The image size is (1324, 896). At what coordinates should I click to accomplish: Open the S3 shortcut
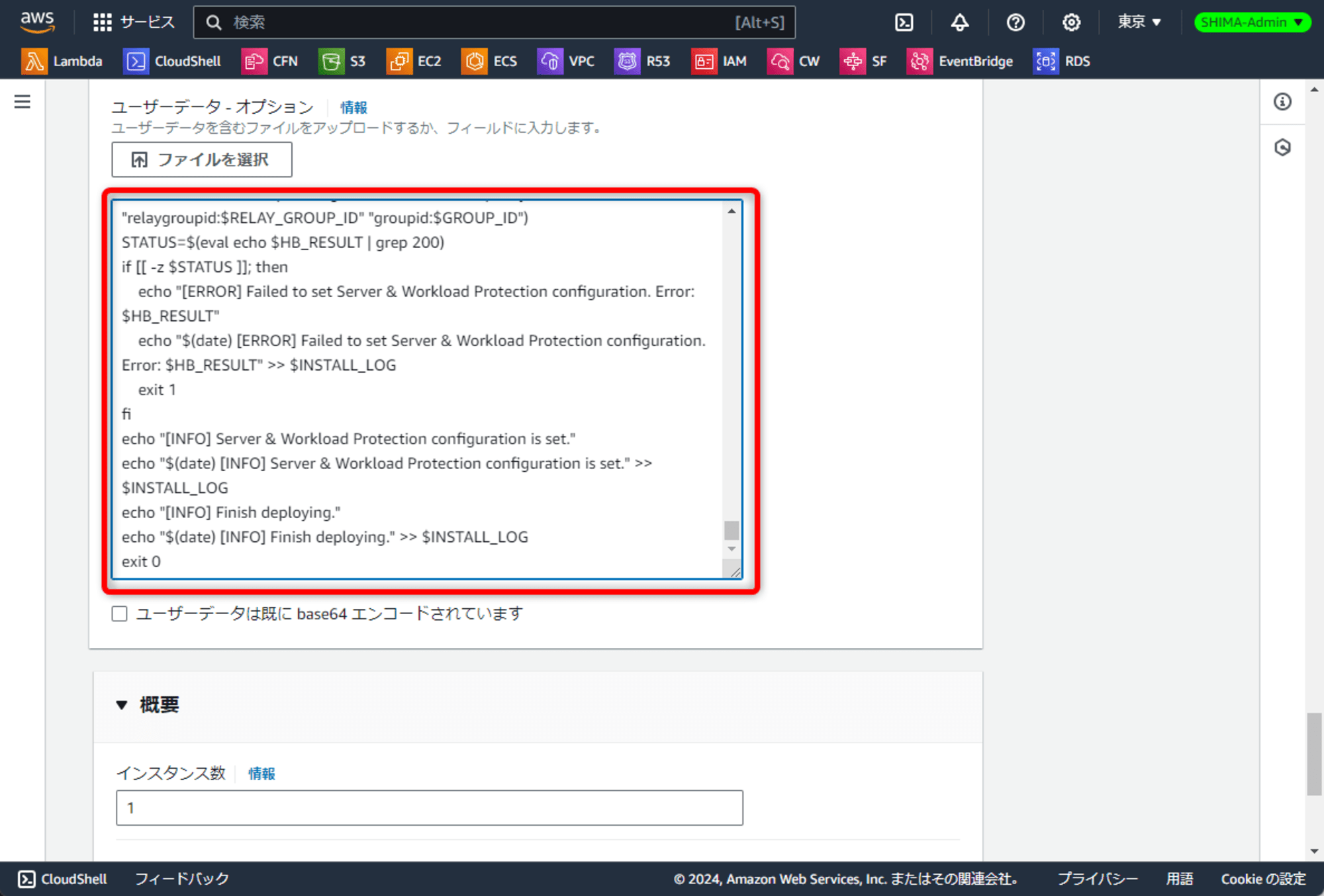point(342,62)
